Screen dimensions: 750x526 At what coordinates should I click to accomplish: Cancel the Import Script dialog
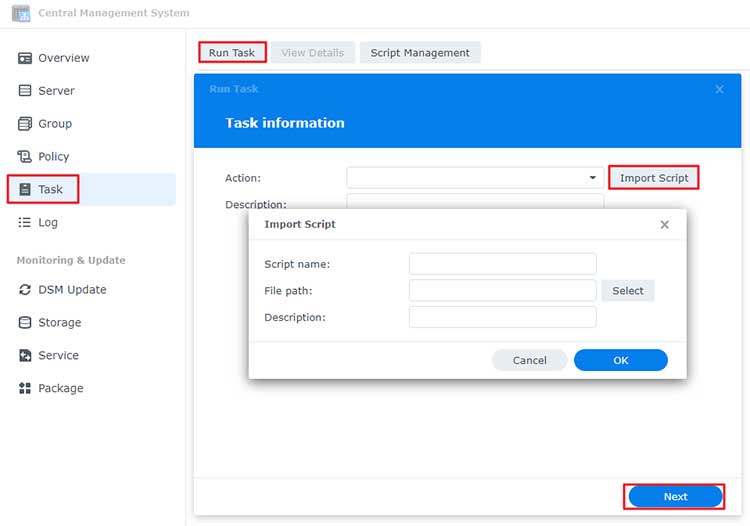(x=529, y=360)
